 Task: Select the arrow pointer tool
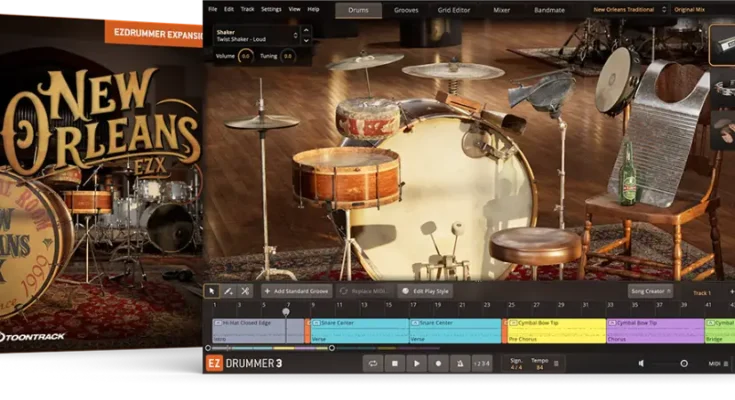(x=211, y=291)
